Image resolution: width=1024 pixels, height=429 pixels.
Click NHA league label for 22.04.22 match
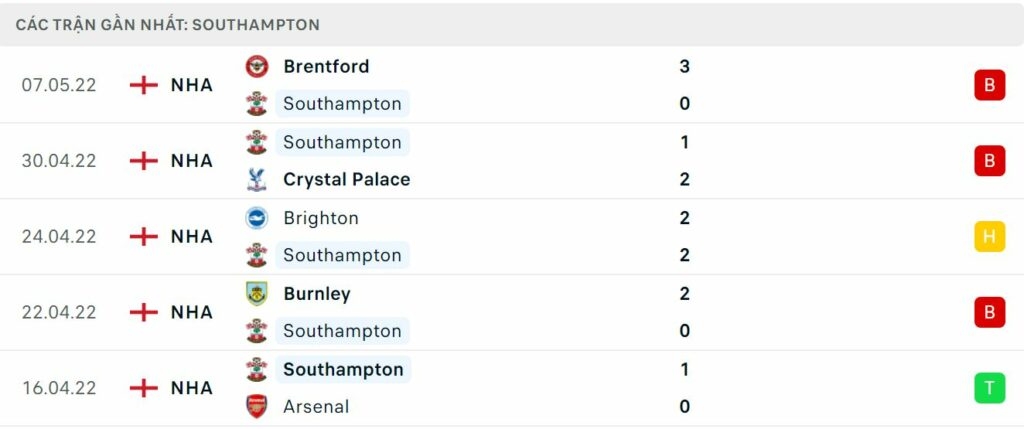coord(192,312)
